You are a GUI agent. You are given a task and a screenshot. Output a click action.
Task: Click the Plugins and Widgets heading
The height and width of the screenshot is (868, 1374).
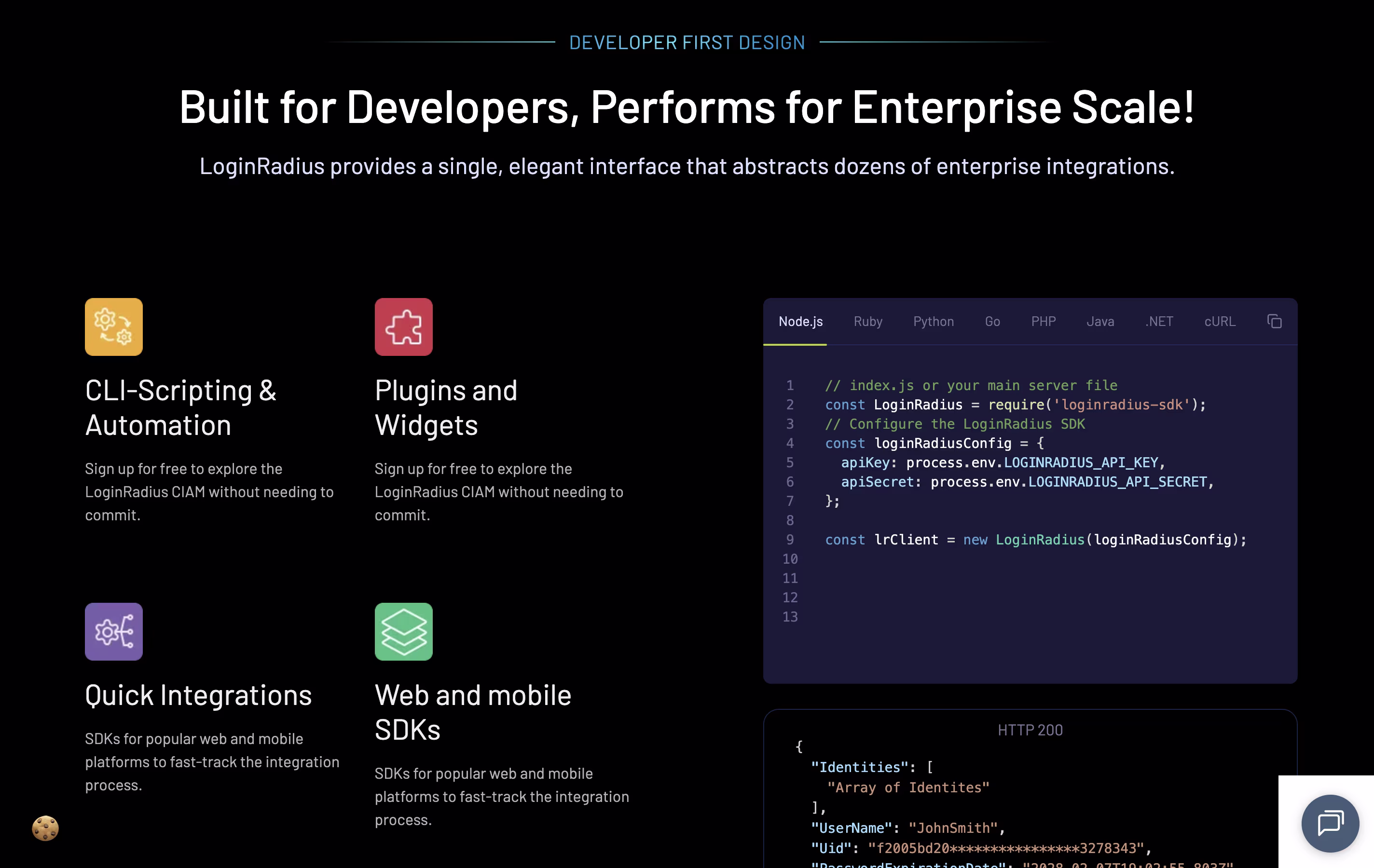(x=446, y=408)
